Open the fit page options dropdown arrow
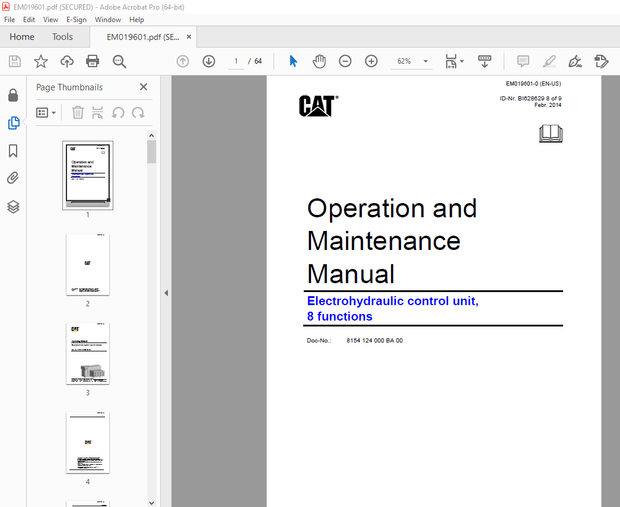This screenshot has width=620, height=507. pyautogui.click(x=462, y=61)
